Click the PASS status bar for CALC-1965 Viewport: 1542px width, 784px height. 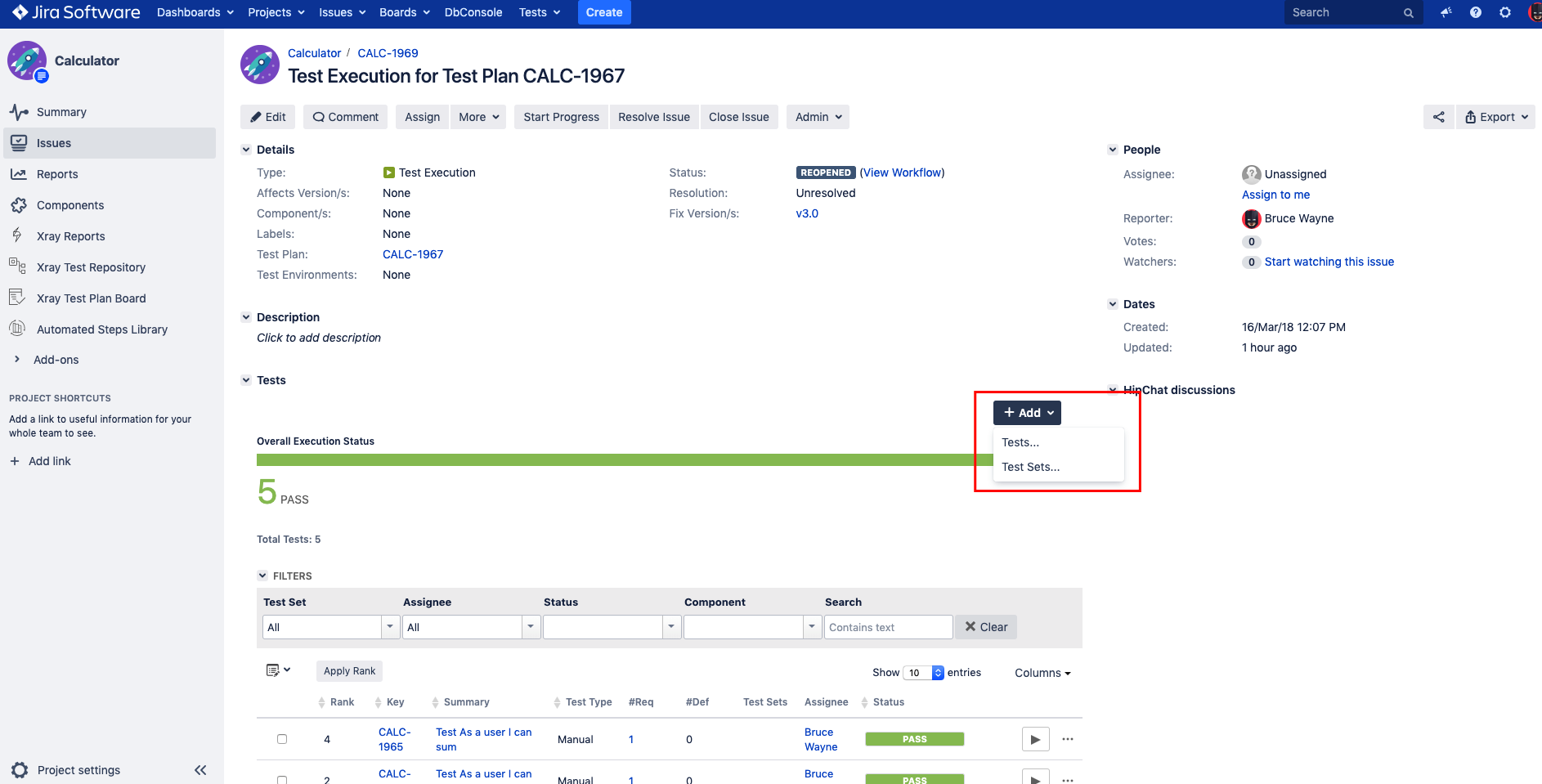[x=915, y=739]
